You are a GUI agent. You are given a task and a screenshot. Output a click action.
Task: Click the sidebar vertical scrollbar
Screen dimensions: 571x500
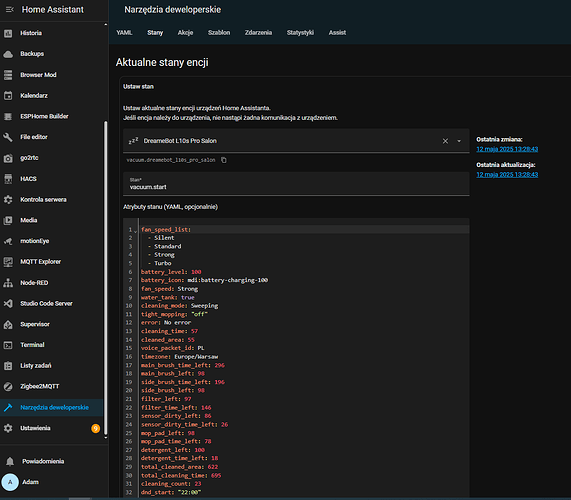click(x=106, y=277)
